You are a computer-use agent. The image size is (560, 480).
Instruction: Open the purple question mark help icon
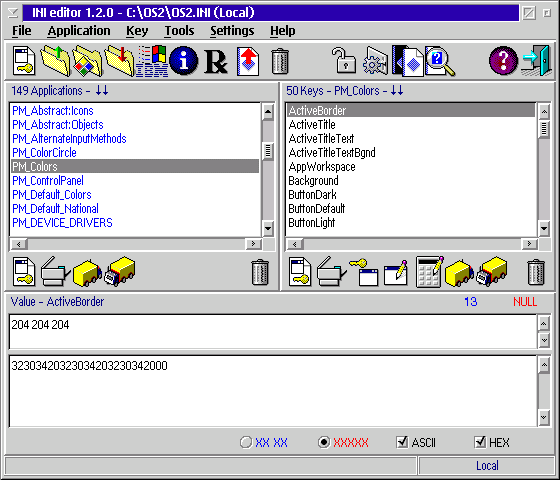[503, 61]
